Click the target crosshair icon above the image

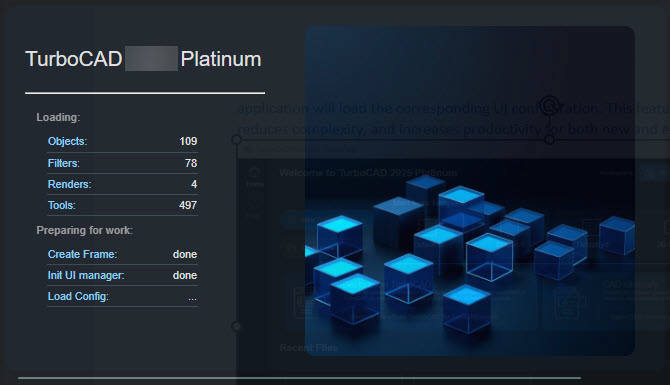click(x=550, y=105)
